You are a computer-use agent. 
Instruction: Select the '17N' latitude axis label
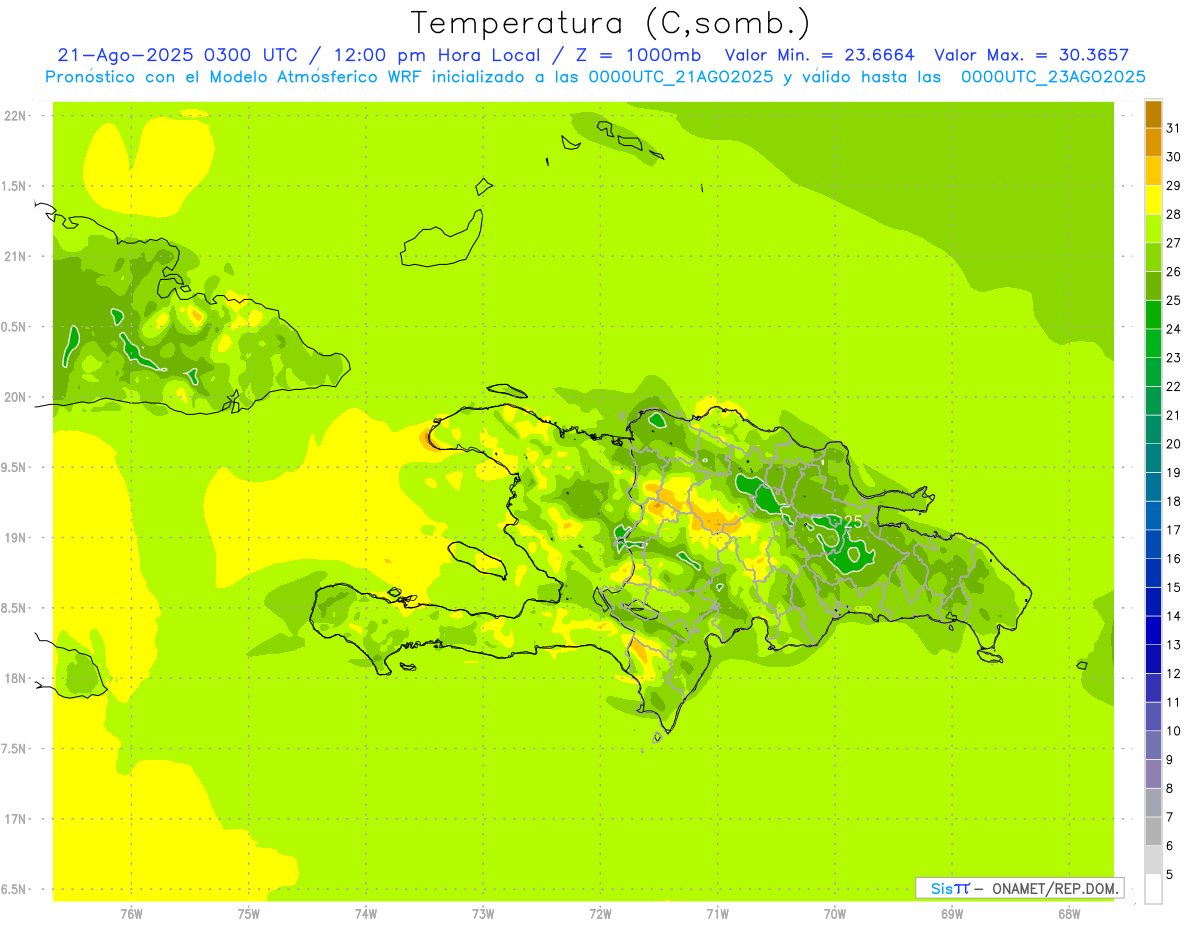15,819
